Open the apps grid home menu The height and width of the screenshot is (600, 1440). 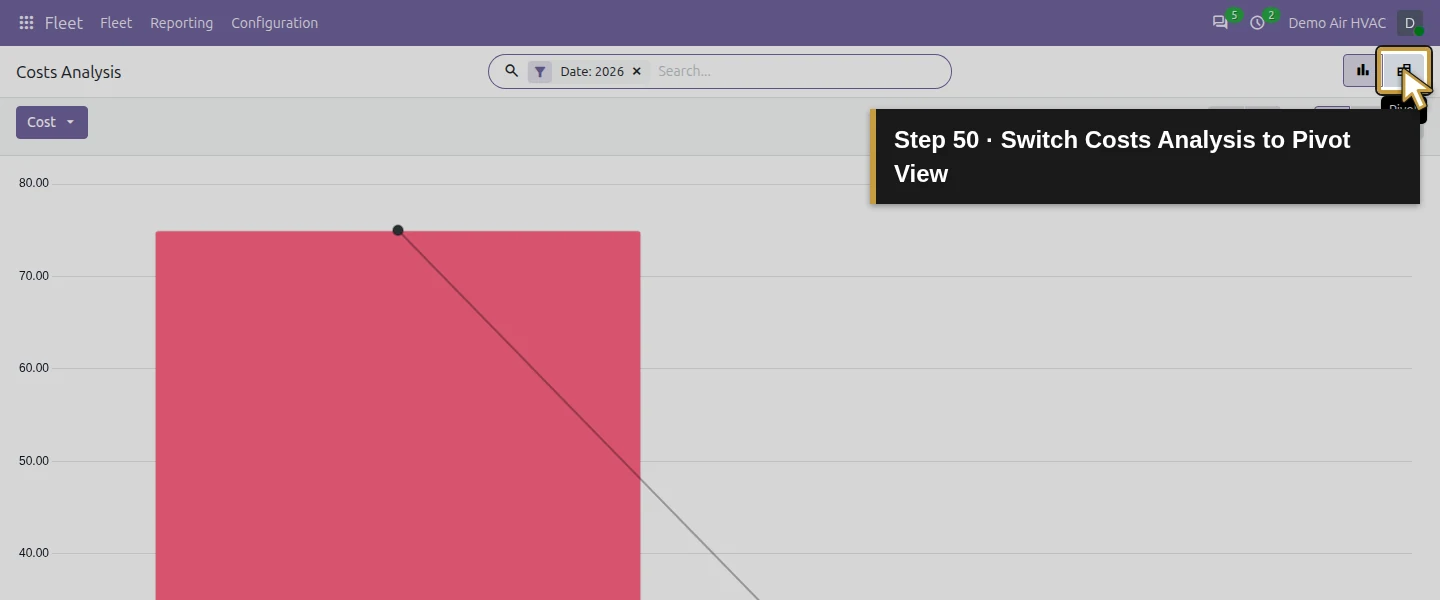pos(26,23)
